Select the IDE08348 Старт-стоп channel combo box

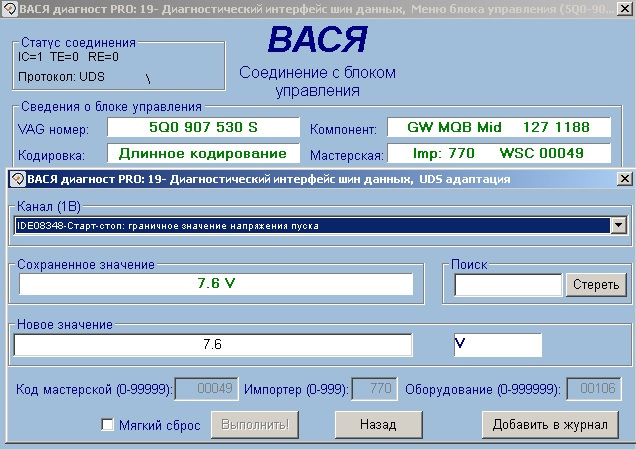[x=320, y=225]
